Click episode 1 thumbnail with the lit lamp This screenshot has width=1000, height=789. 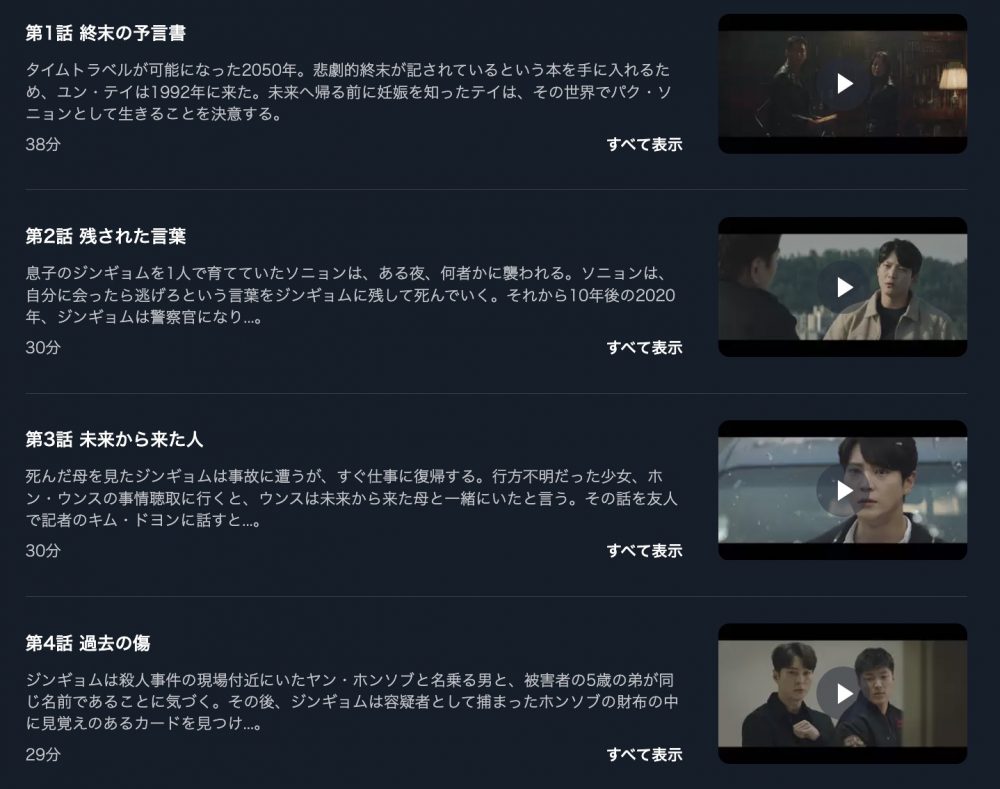[x=842, y=84]
